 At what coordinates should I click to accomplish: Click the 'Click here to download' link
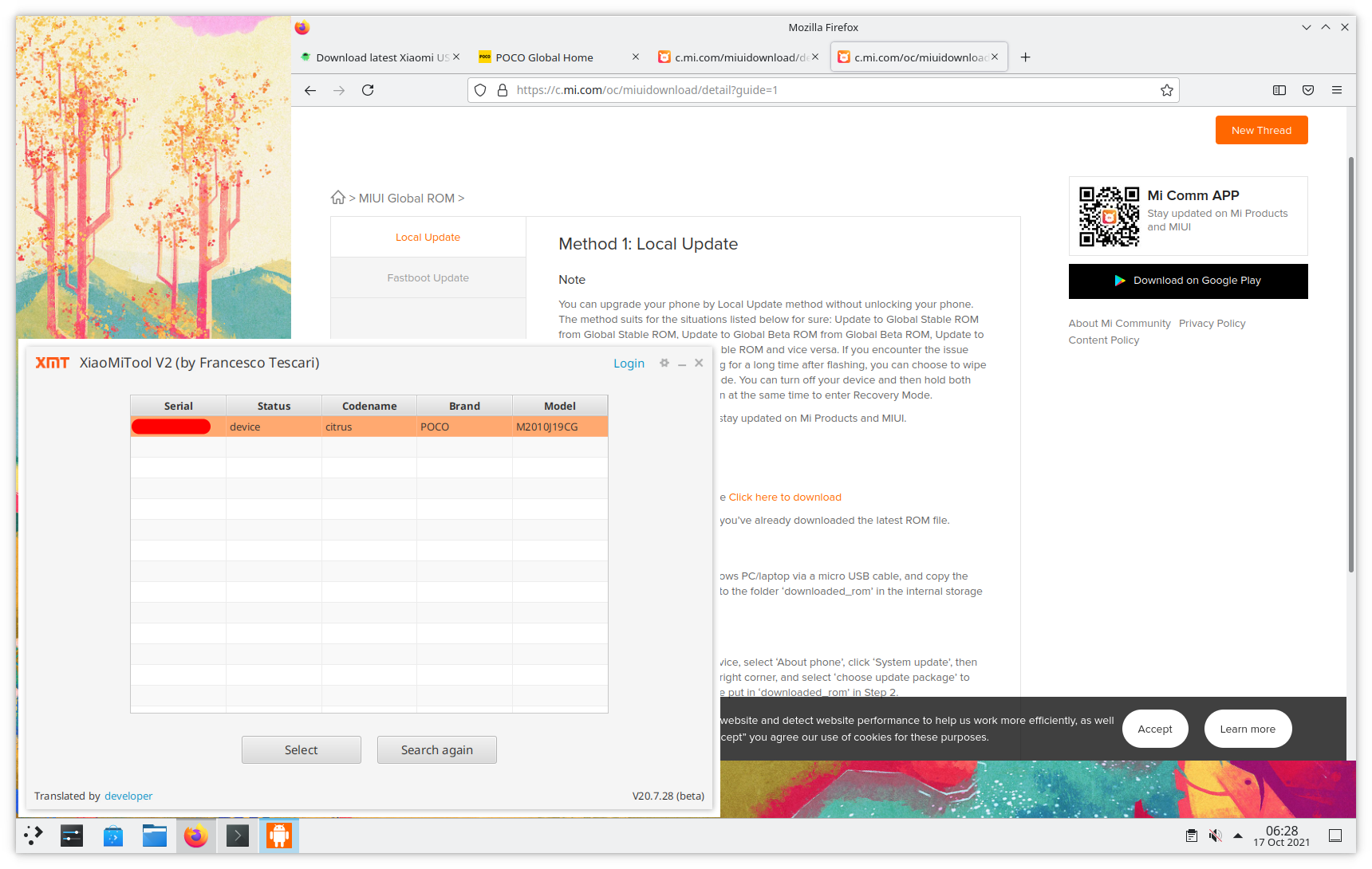coord(785,497)
